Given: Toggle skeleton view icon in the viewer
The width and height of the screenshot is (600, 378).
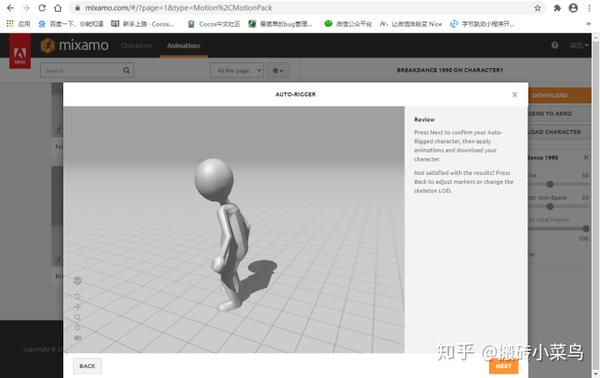Looking at the screenshot, I should [77, 281].
